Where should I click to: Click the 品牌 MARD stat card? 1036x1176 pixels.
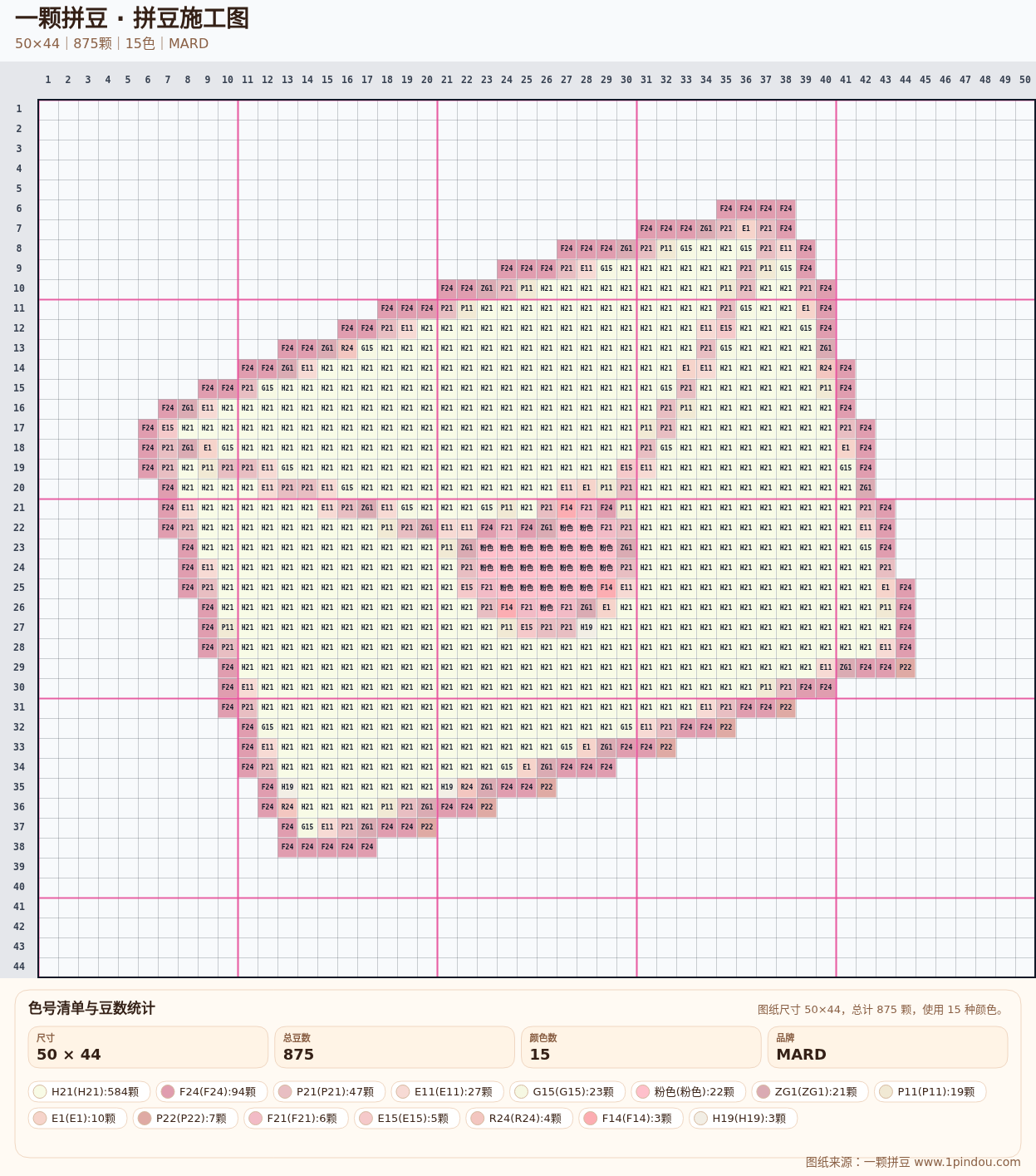tap(887, 1047)
